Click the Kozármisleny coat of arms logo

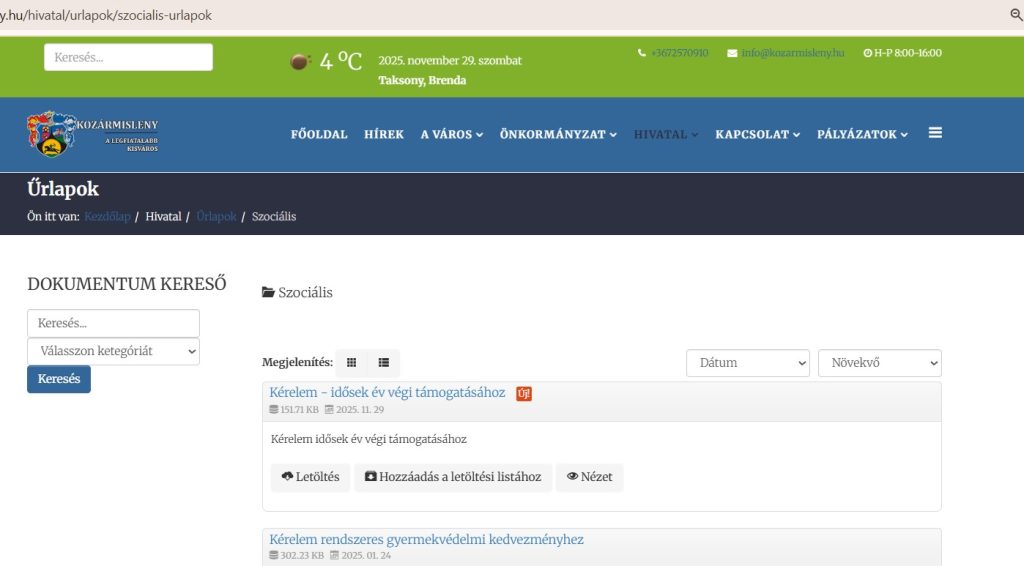(51, 134)
